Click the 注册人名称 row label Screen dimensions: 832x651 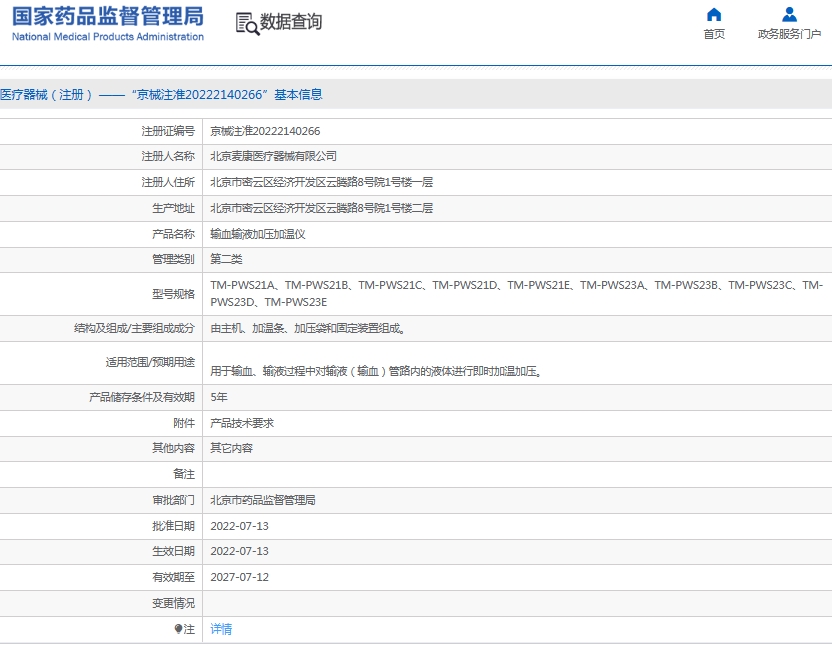(x=168, y=156)
